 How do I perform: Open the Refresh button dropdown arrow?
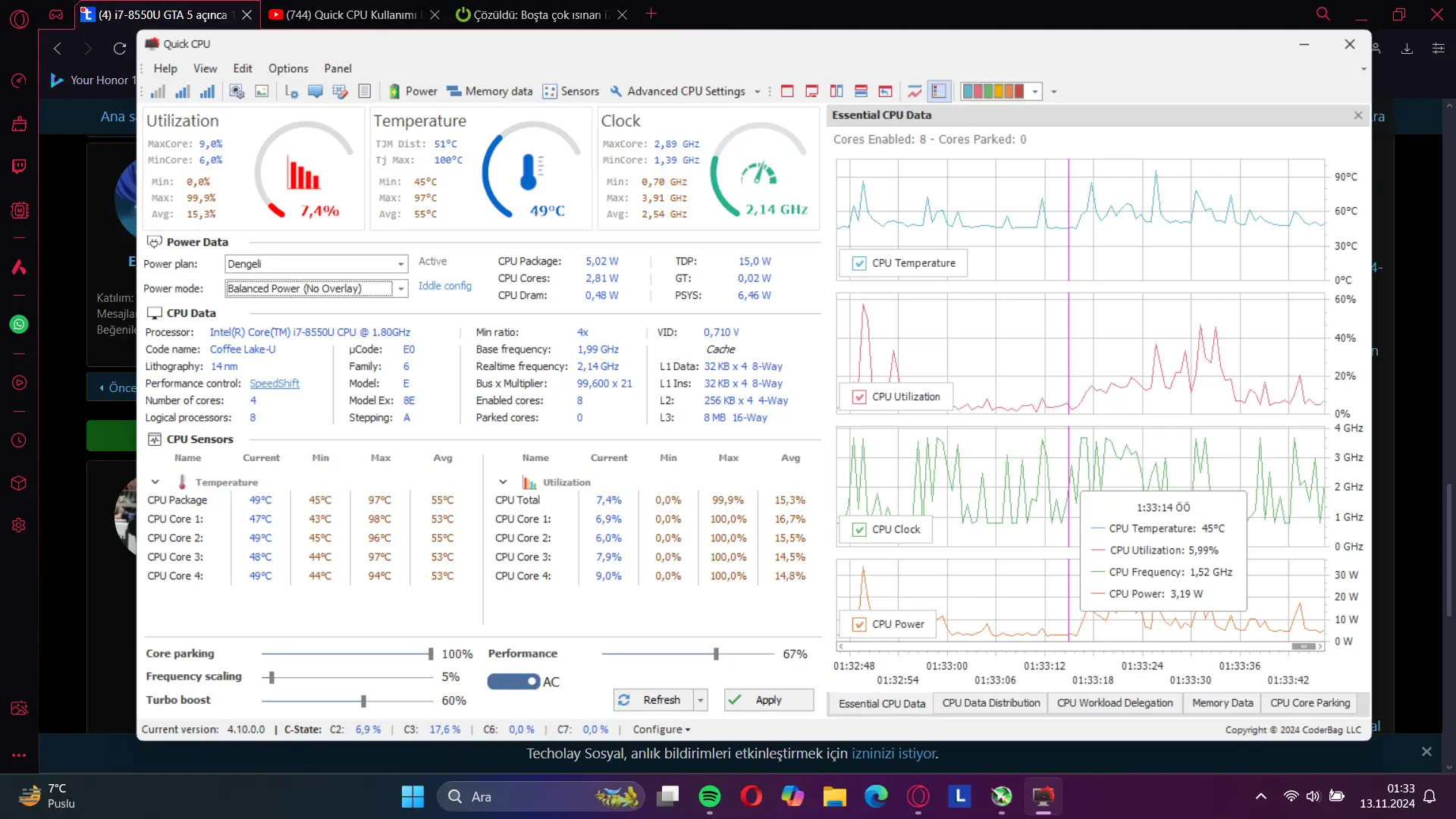701,700
